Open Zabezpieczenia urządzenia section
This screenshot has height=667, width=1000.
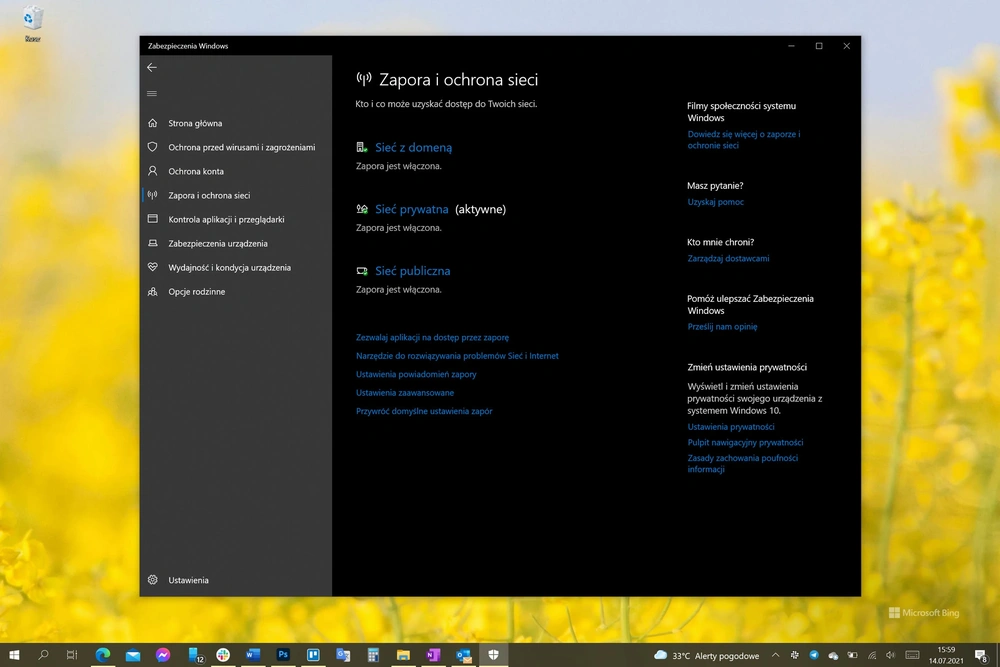(217, 244)
